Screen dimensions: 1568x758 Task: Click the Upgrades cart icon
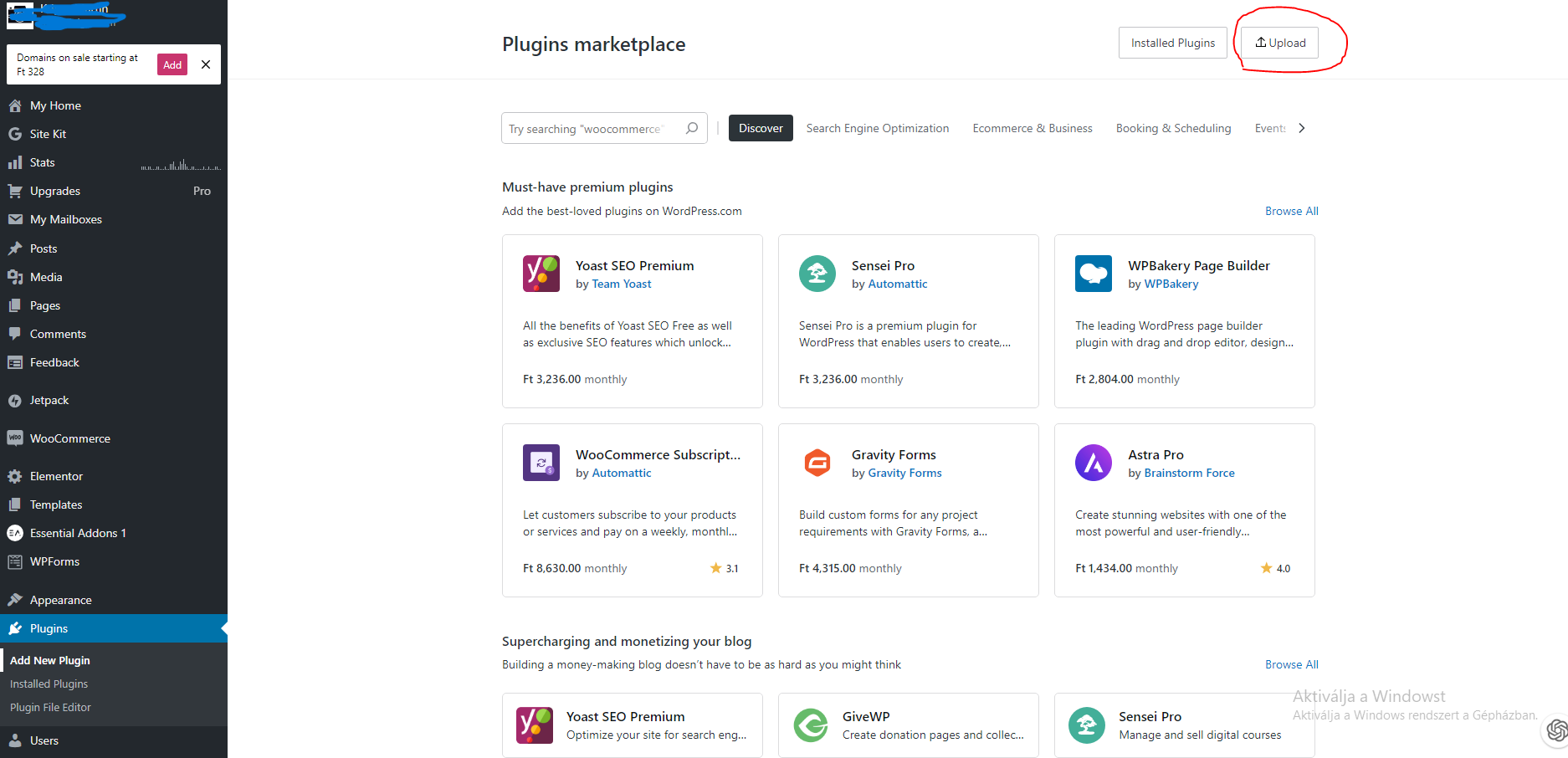pos(15,191)
